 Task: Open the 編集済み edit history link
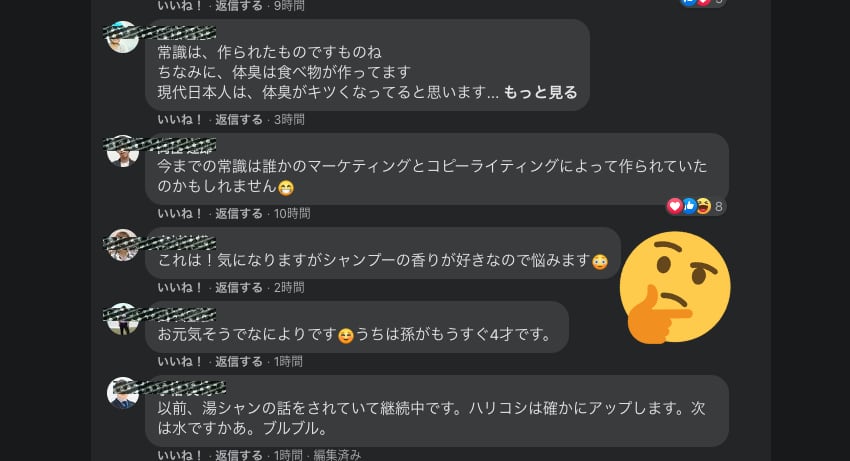click(x=337, y=454)
